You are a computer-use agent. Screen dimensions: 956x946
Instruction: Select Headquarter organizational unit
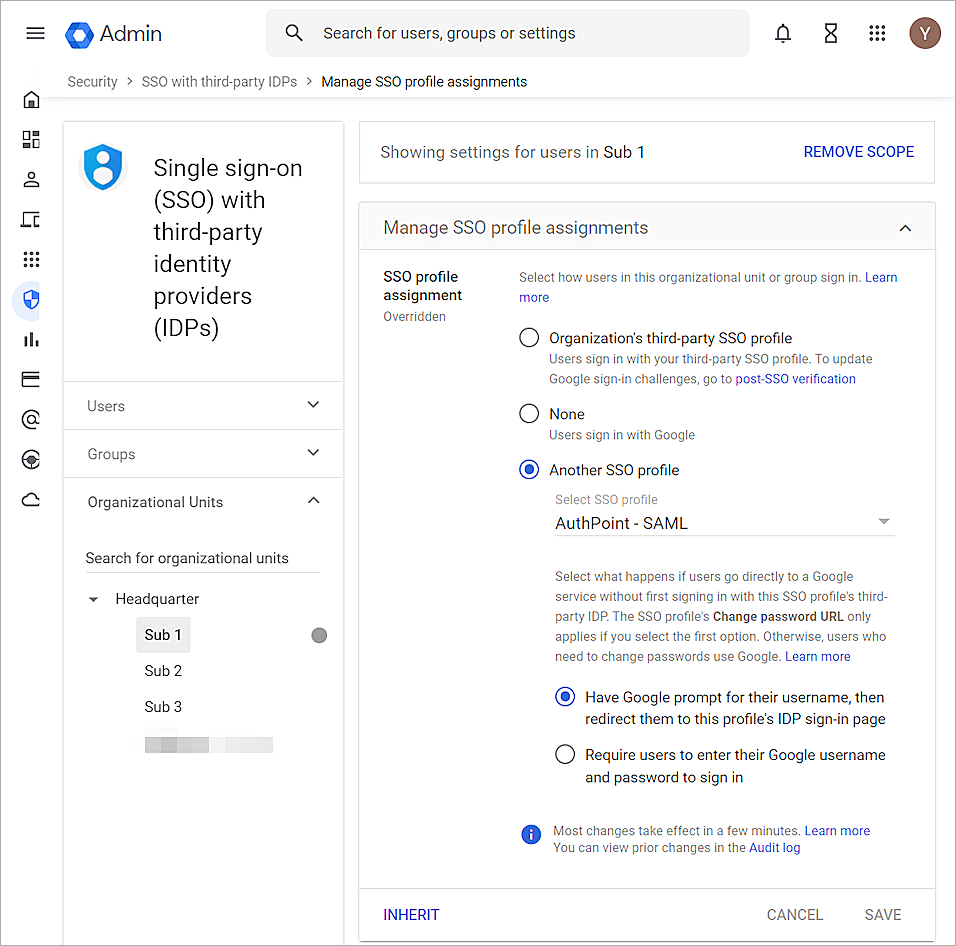pos(157,599)
